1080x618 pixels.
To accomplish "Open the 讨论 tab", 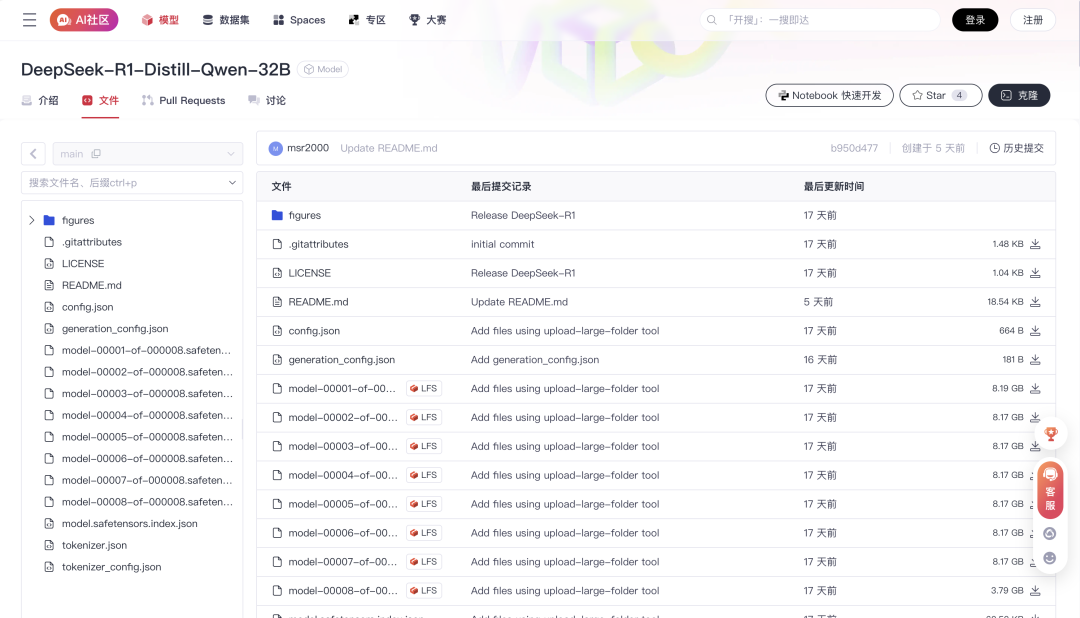I will [267, 101].
